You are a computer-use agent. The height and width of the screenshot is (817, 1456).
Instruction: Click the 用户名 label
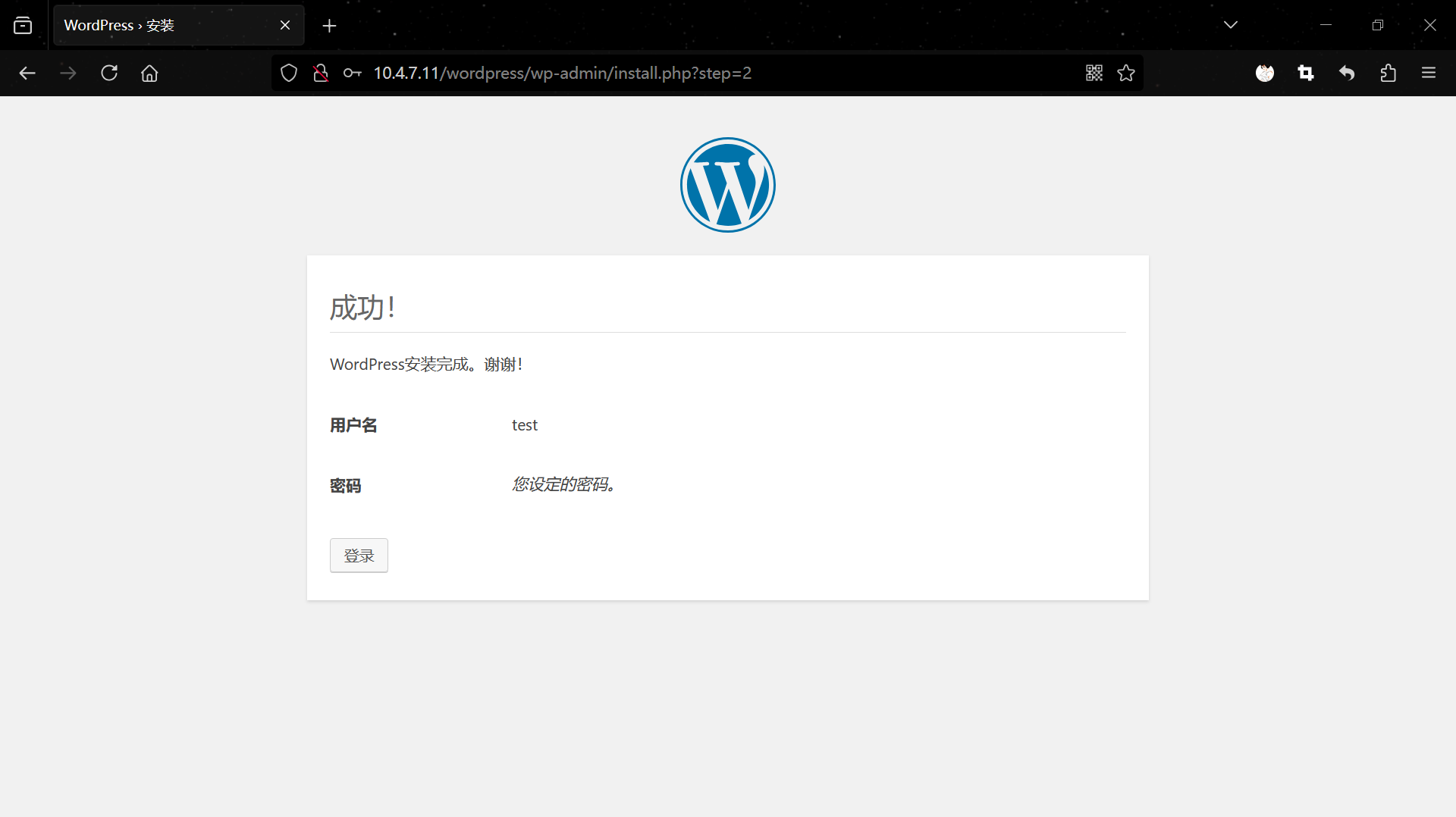(353, 425)
